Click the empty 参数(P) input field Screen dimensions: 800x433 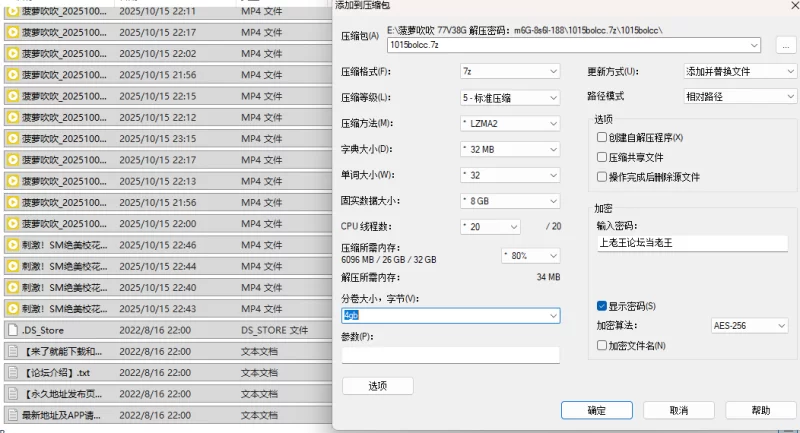[x=451, y=355]
